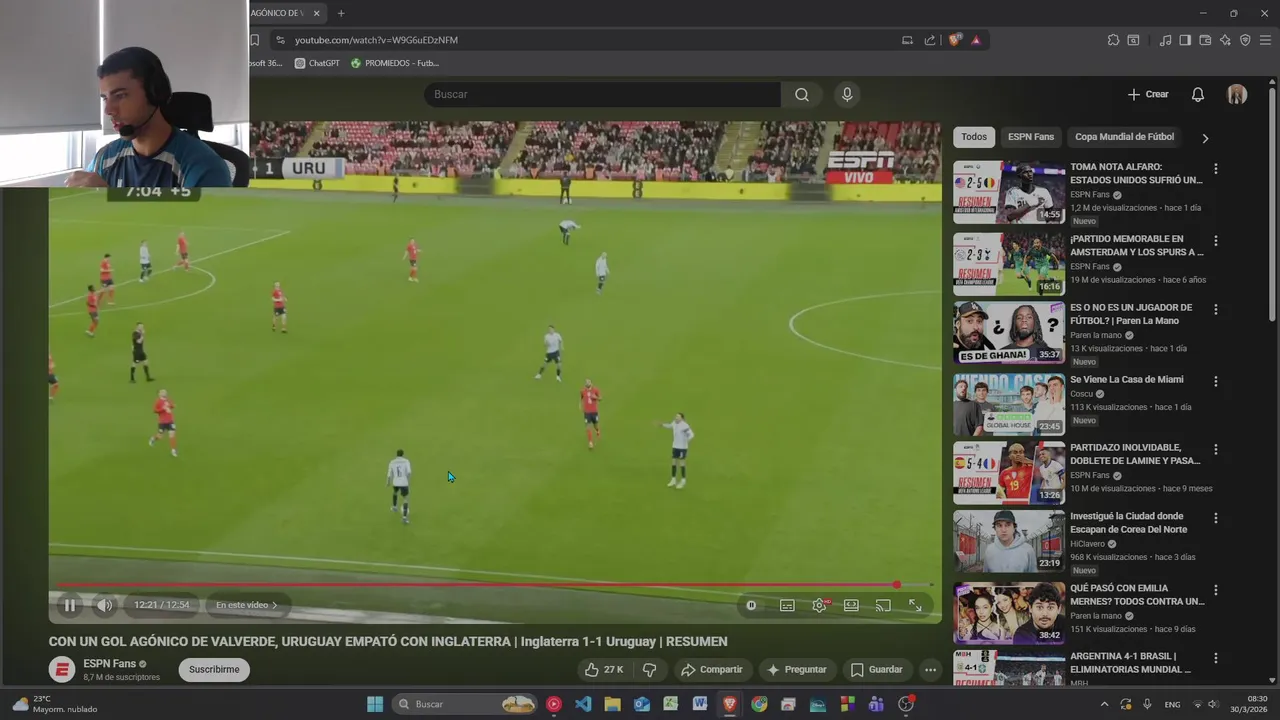Open options menu for 'Se Viene La Casa de Miami'
Image resolution: width=1280 pixels, height=720 pixels.
click(x=1216, y=381)
